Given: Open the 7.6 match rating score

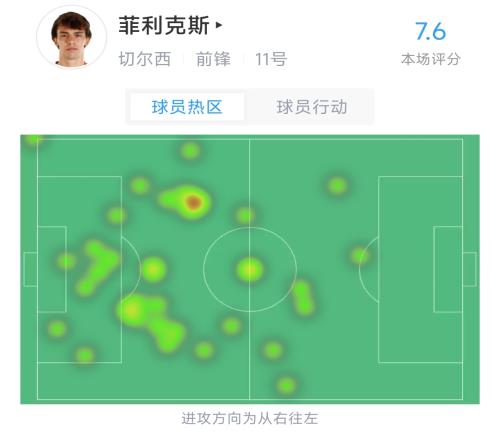Looking at the screenshot, I should (430, 32).
